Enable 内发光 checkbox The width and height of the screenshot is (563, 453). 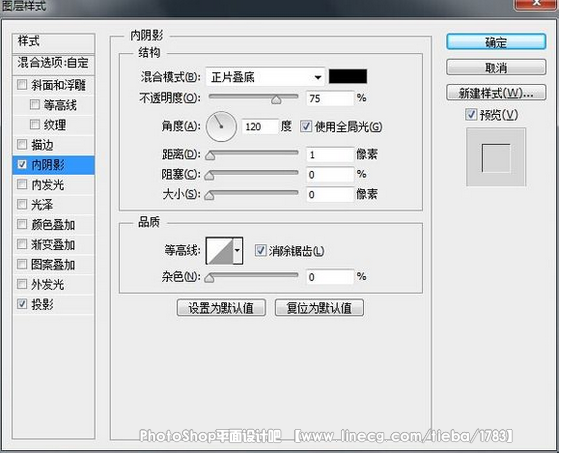(x=22, y=185)
